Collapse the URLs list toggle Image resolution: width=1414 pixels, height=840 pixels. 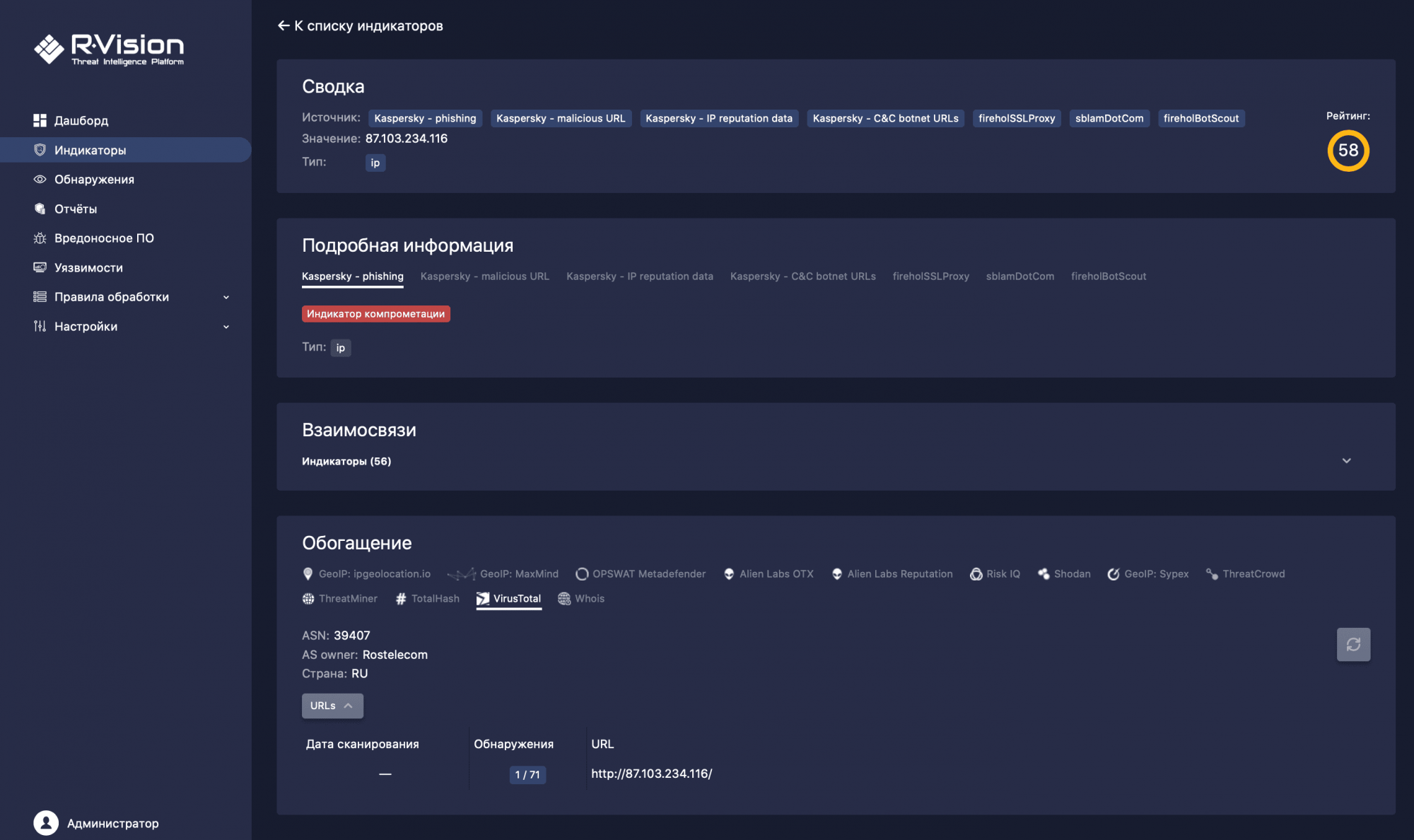point(332,706)
